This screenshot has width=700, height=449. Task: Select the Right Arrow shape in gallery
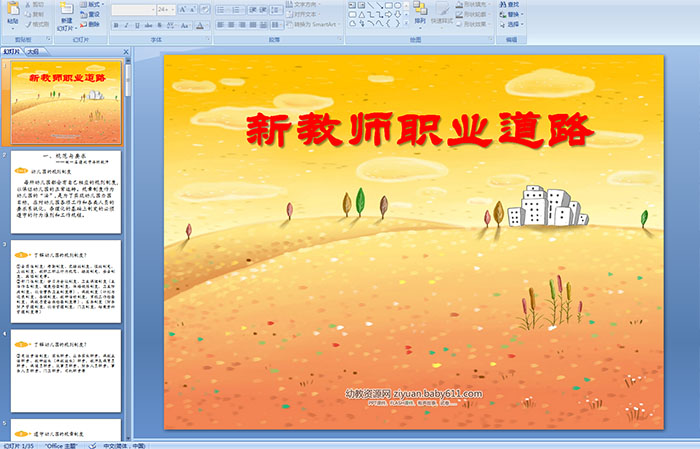388,15
